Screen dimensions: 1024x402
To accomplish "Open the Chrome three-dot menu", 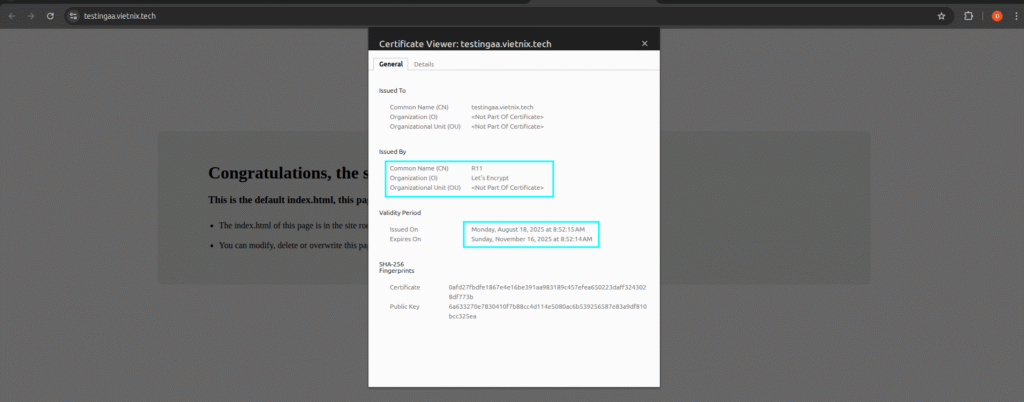I will [x=1016, y=16].
